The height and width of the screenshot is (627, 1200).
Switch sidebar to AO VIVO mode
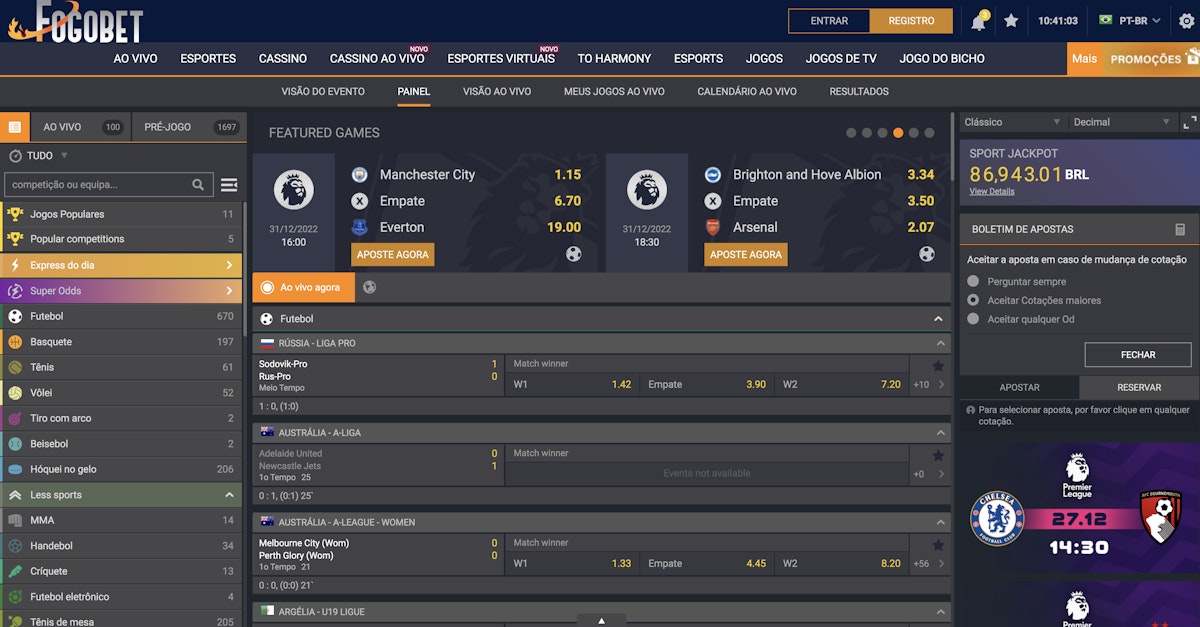click(81, 127)
